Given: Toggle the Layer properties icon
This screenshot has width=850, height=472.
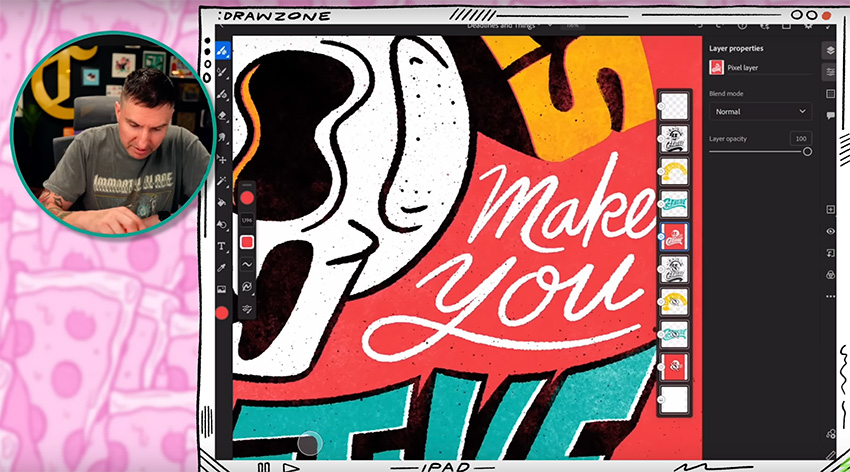Looking at the screenshot, I should pos(830,72).
